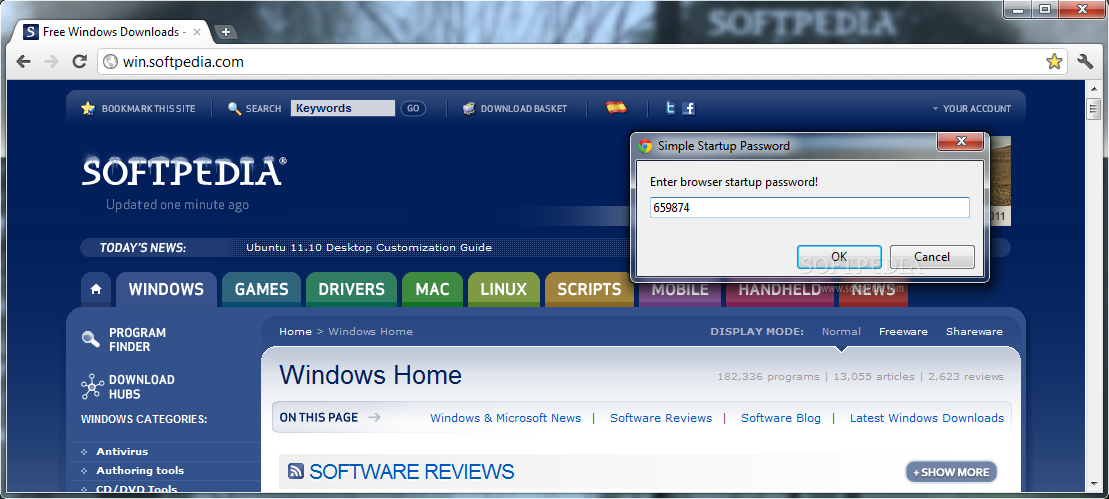Image resolution: width=1109 pixels, height=499 pixels.
Task: Click the Download Basket text
Action: point(524,108)
